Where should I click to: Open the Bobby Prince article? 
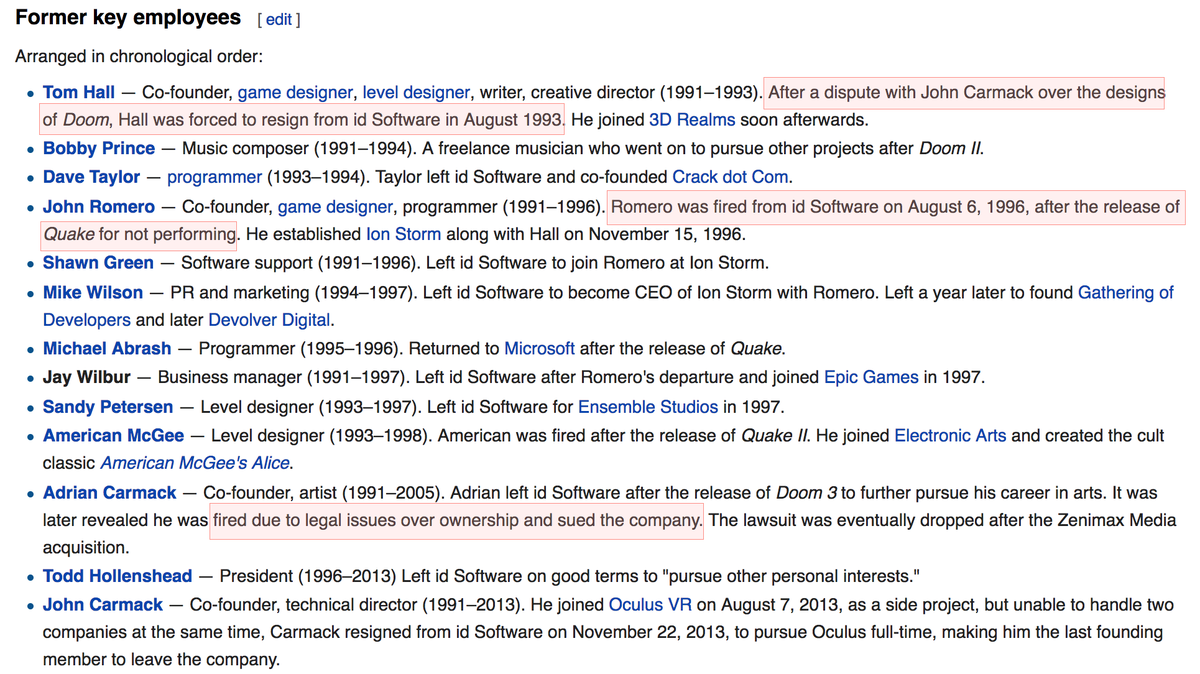coord(99,148)
